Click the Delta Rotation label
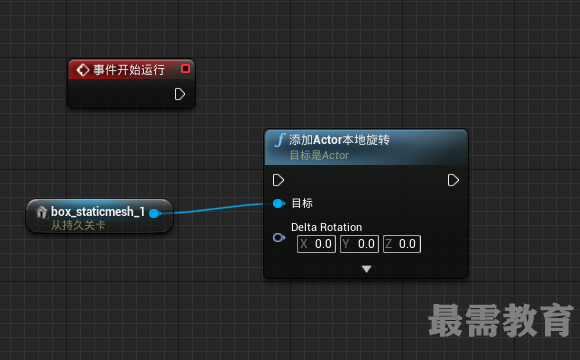Viewport: 580px width, 360px height. click(327, 227)
